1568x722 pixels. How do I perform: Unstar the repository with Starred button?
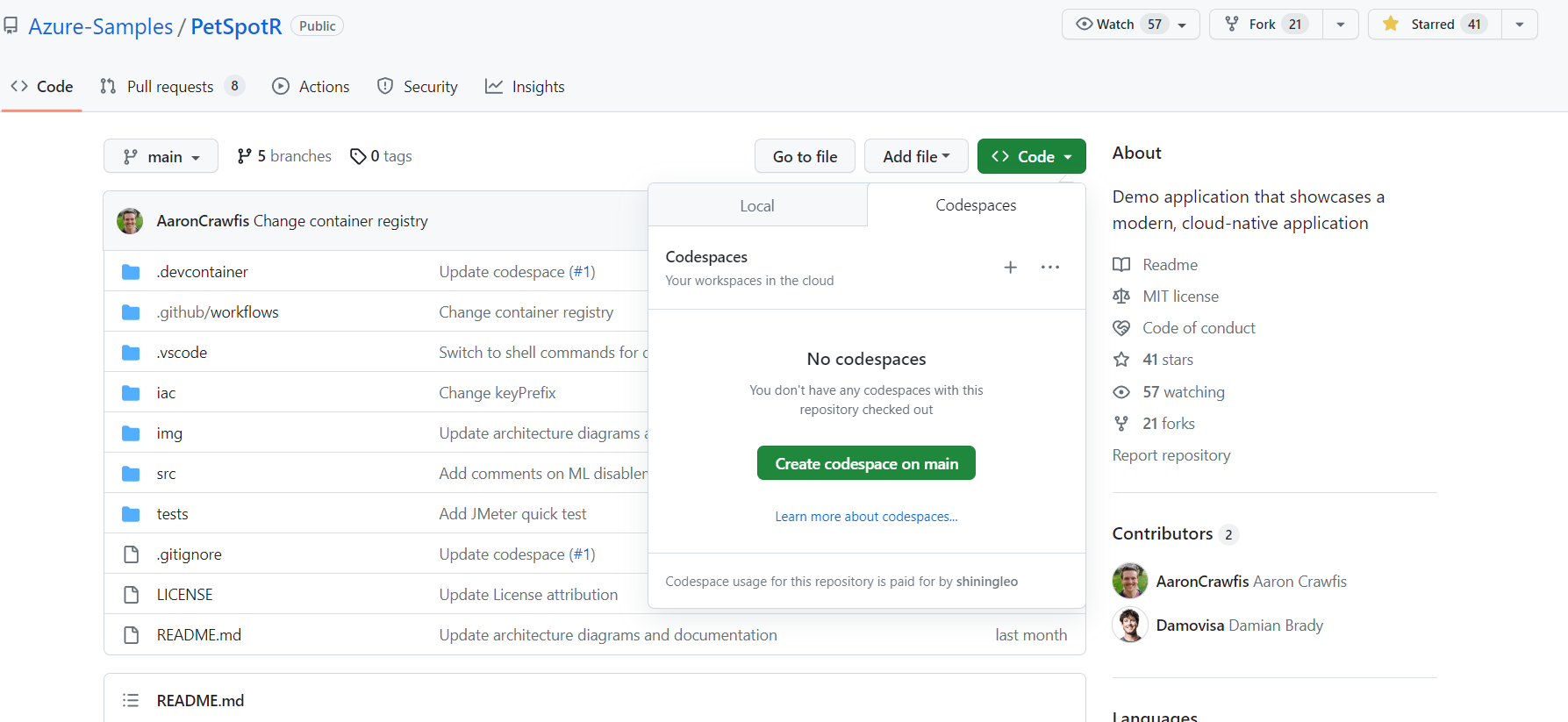pos(1435,25)
